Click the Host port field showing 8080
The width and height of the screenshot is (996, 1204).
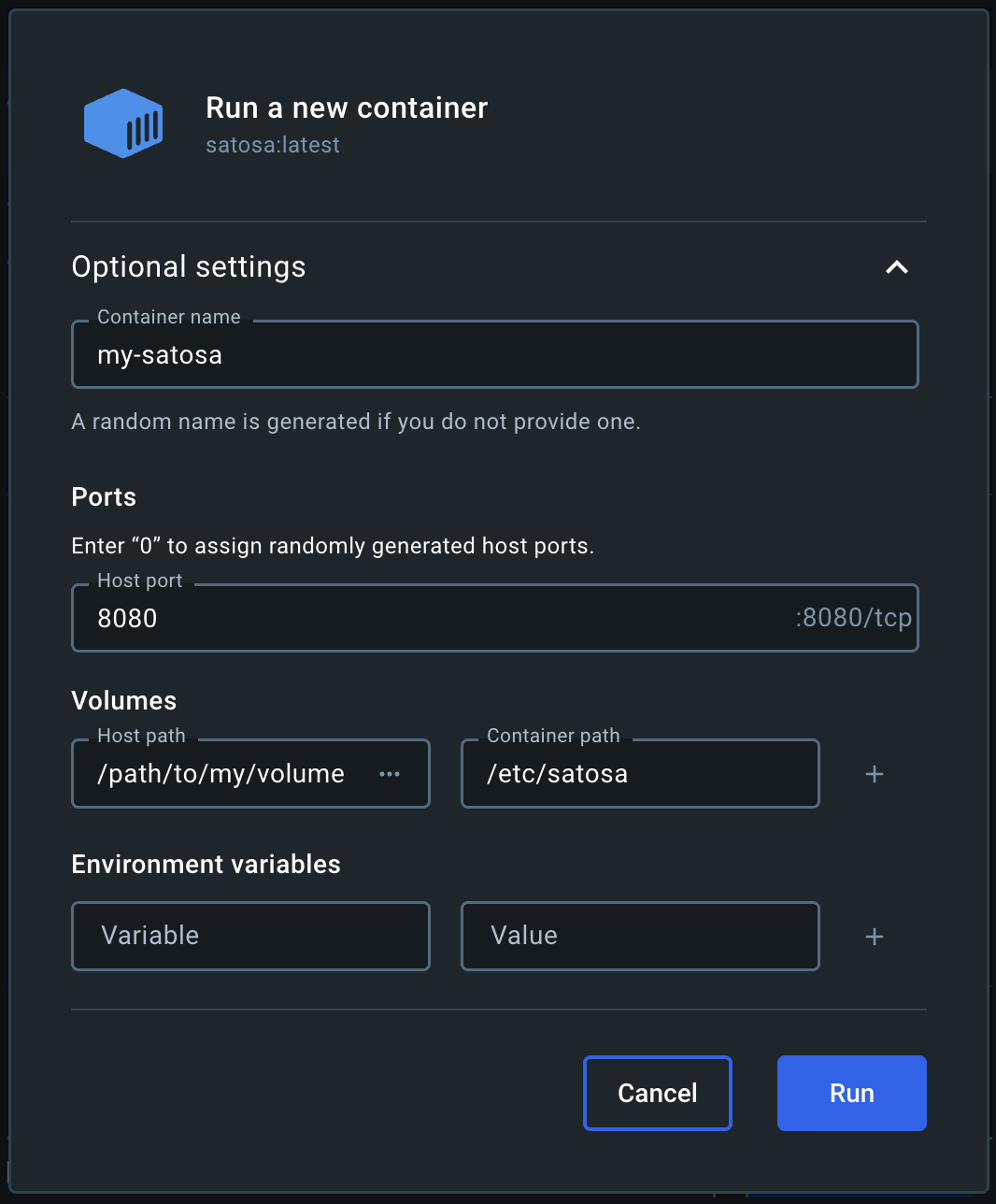pyautogui.click(x=495, y=618)
